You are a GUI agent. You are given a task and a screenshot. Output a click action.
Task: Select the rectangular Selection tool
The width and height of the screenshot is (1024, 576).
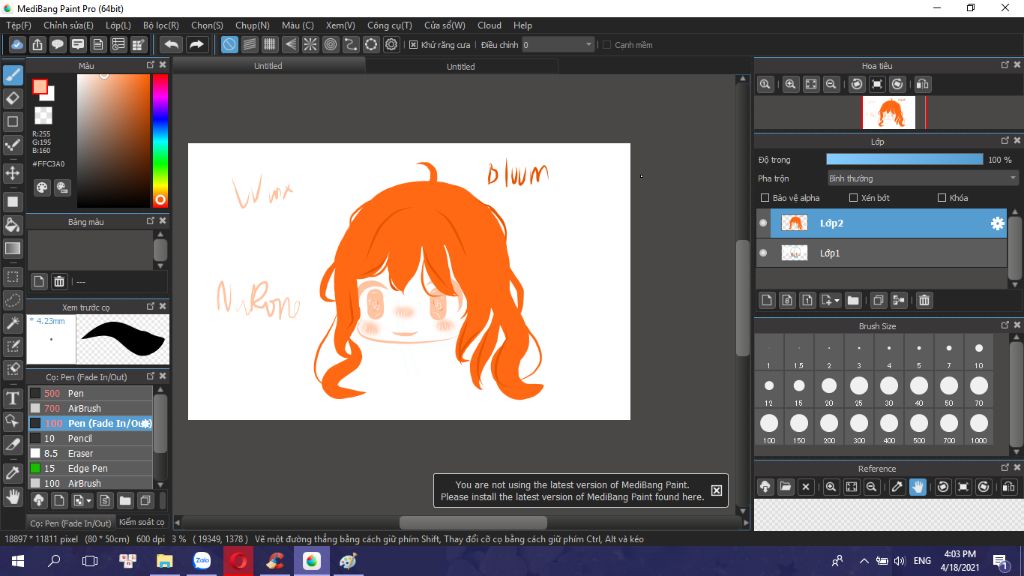click(x=13, y=277)
